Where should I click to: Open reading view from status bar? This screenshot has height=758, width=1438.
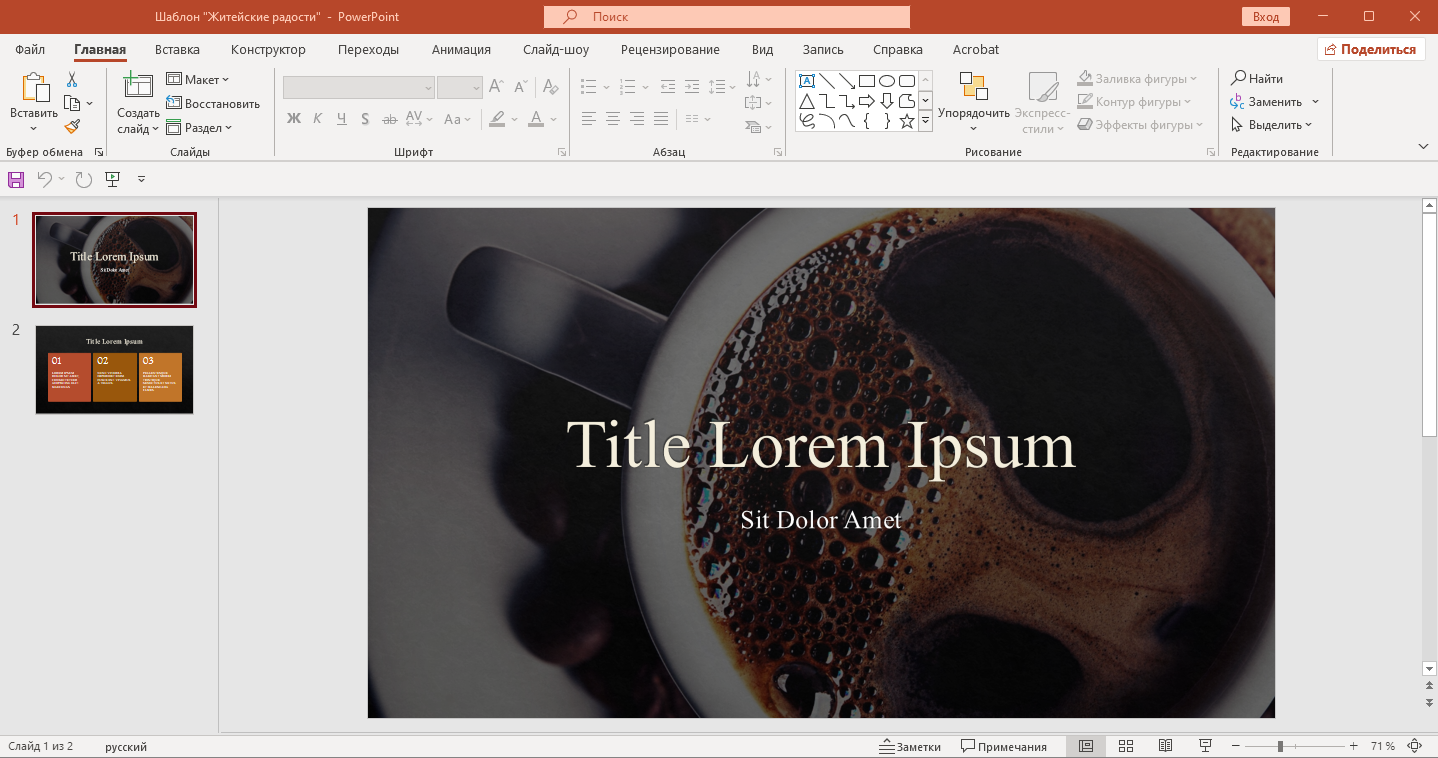1165,746
